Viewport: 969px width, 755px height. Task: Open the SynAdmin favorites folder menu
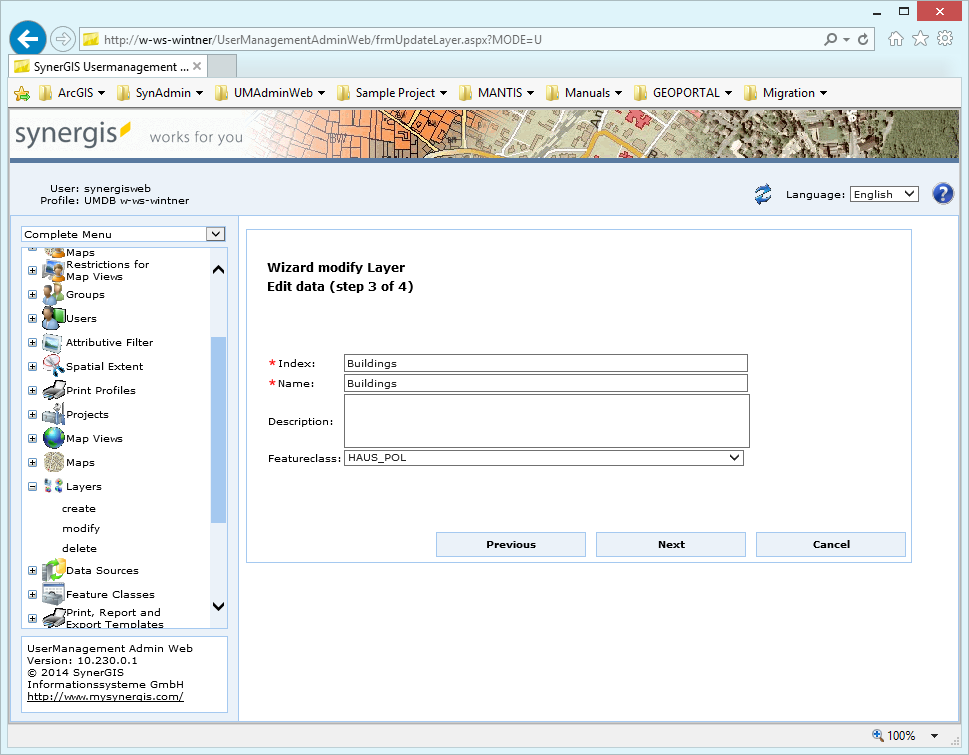pyautogui.click(x=160, y=93)
